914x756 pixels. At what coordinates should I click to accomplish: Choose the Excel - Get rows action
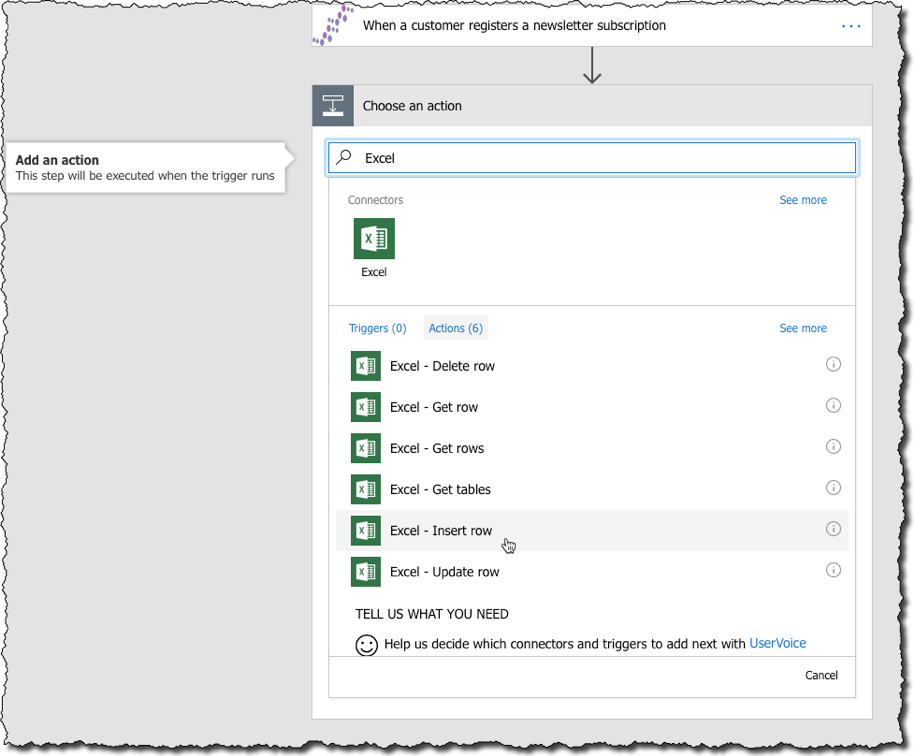pos(592,448)
